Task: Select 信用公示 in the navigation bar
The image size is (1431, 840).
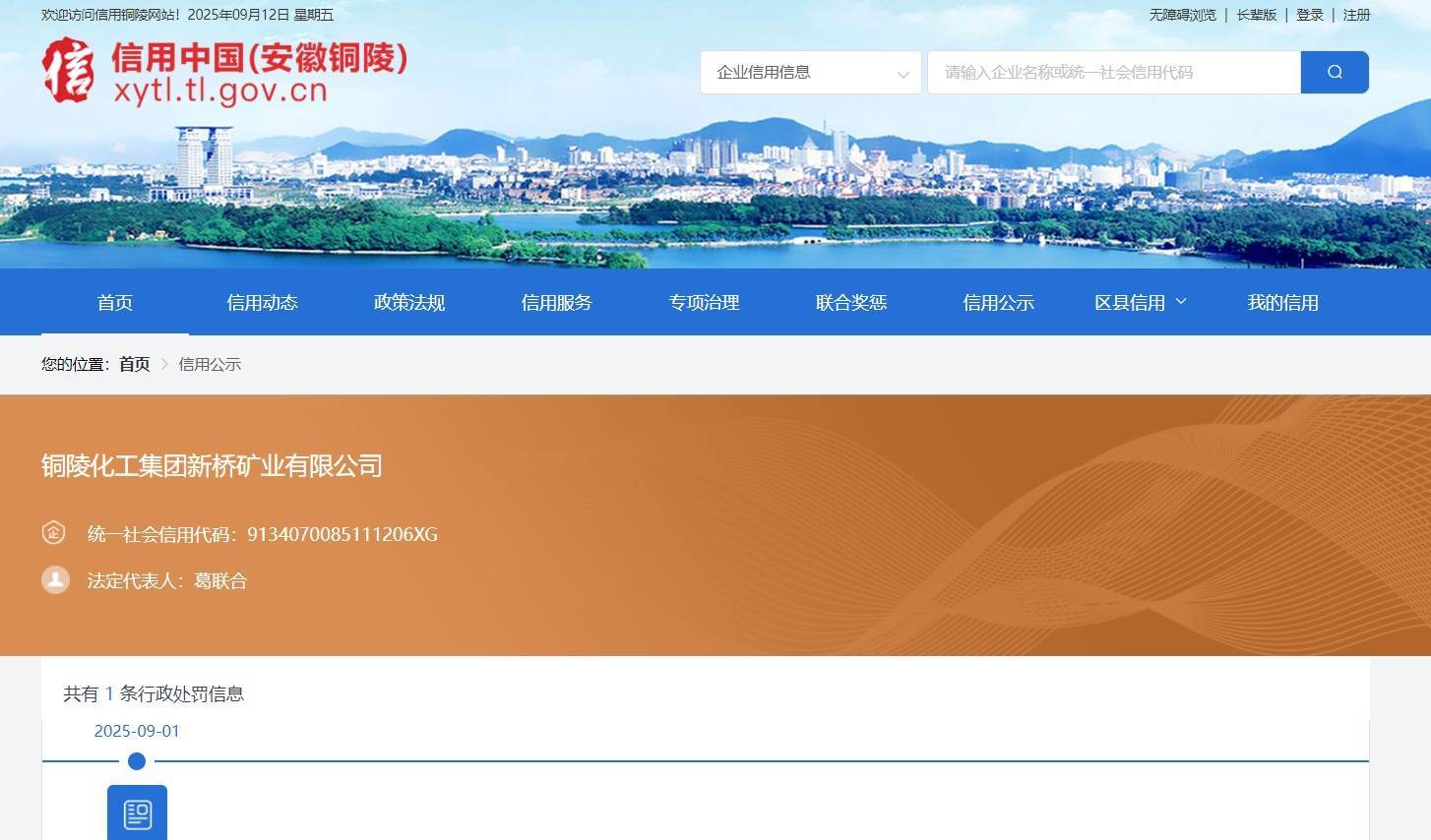Action: coord(998,302)
